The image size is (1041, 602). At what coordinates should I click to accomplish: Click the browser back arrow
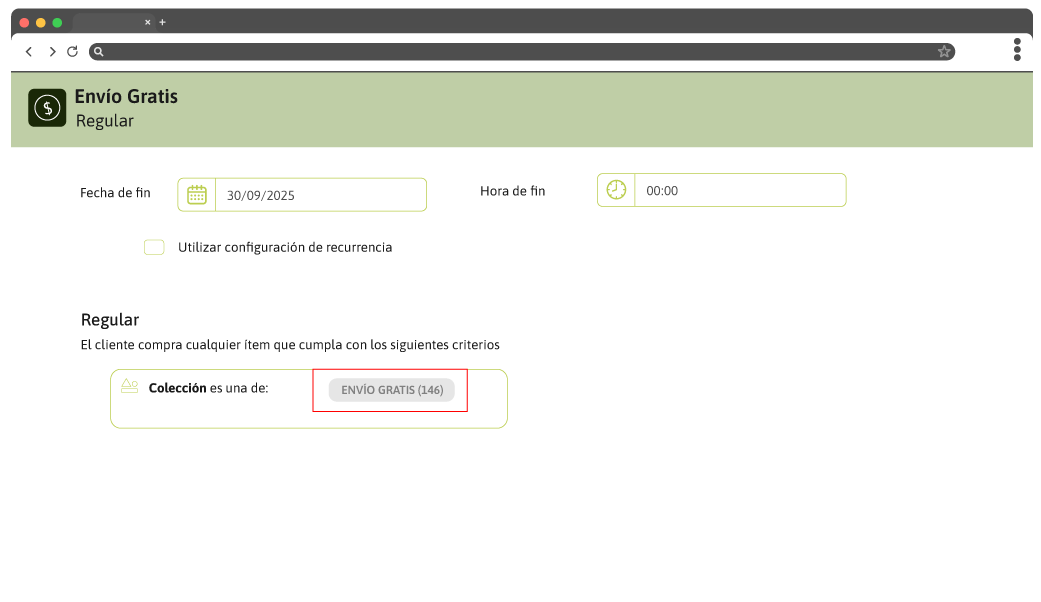29,52
